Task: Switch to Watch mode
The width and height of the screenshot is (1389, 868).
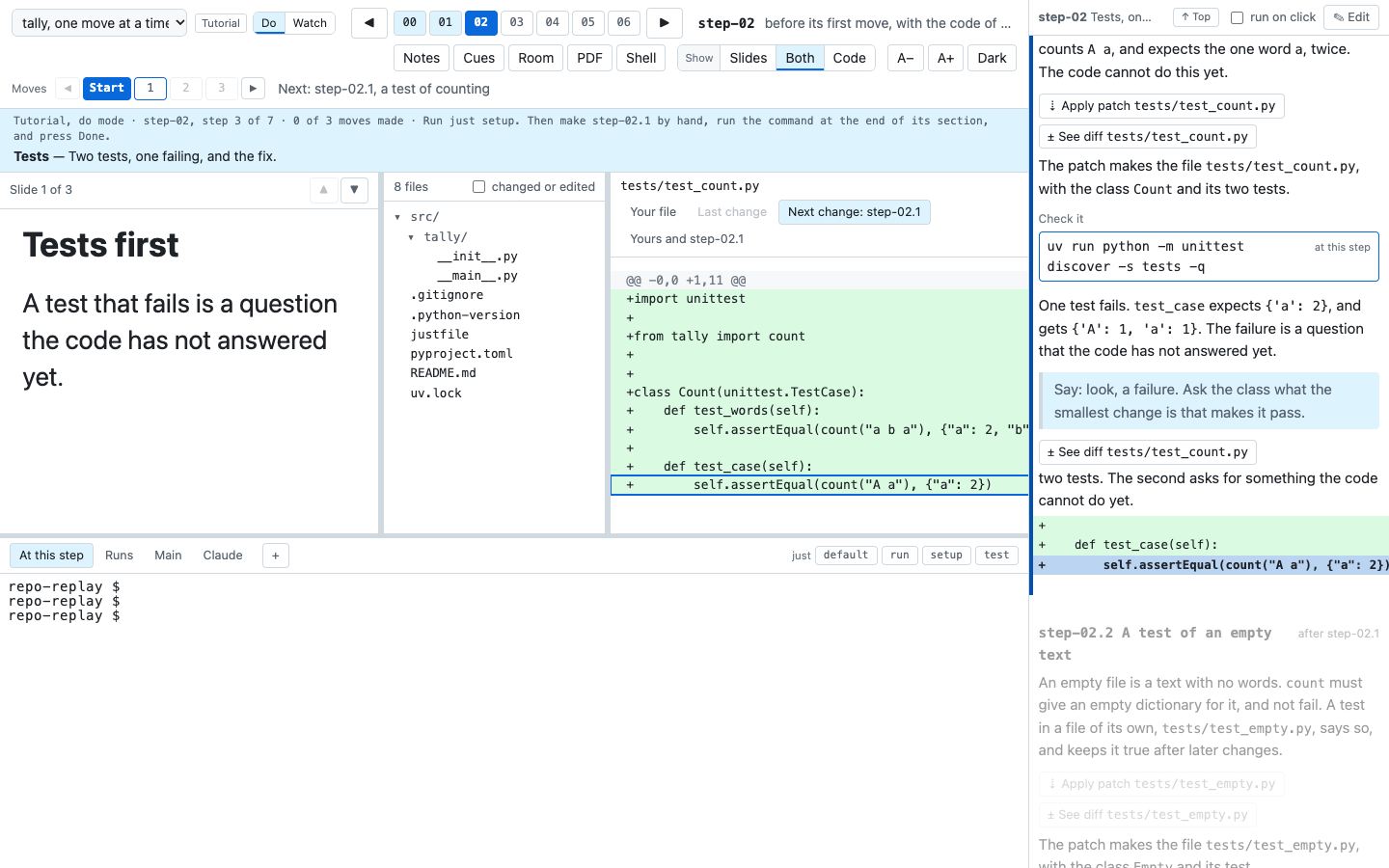Action: click(310, 23)
